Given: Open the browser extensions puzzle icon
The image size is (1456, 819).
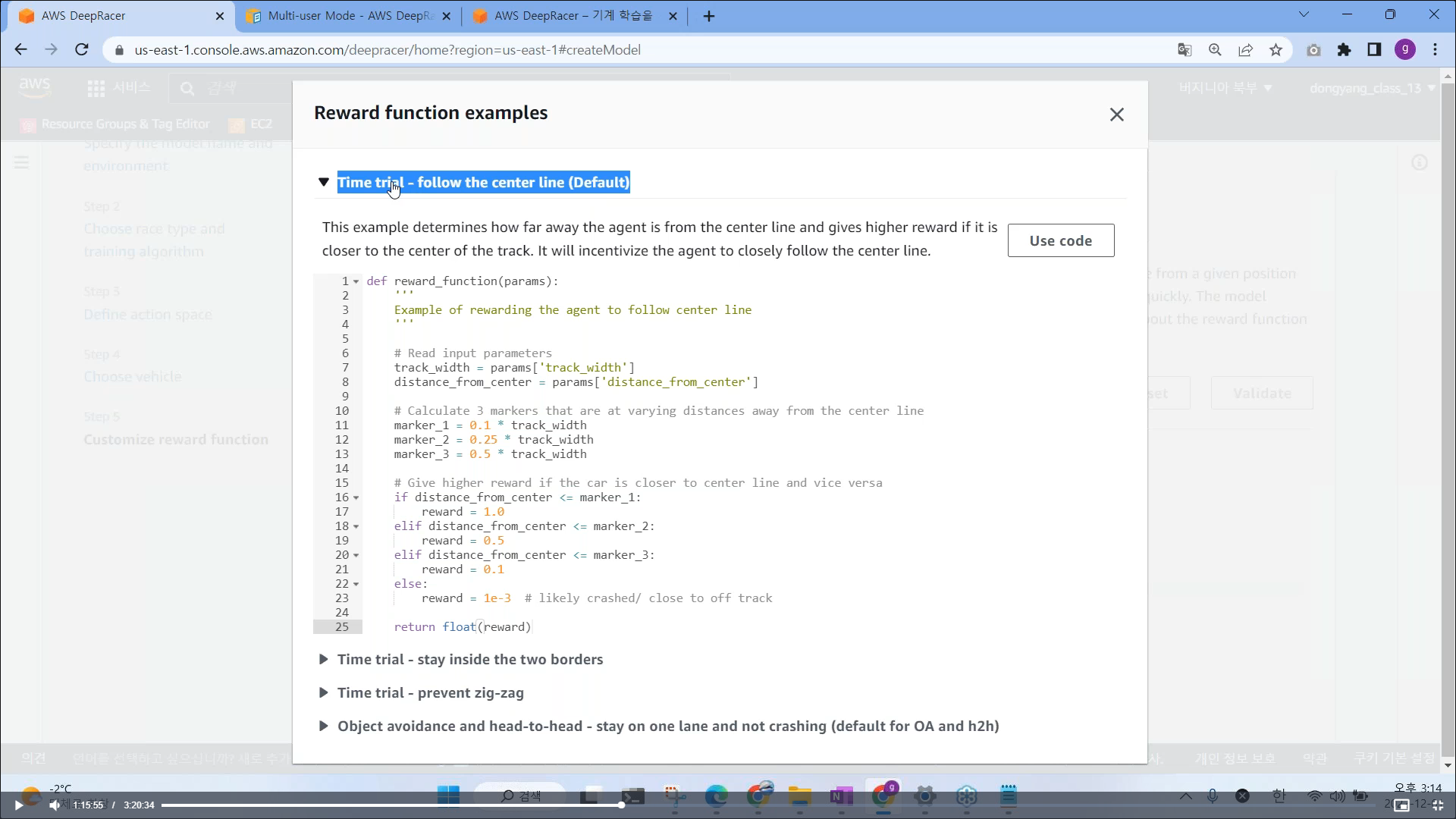Looking at the screenshot, I should click(x=1344, y=50).
